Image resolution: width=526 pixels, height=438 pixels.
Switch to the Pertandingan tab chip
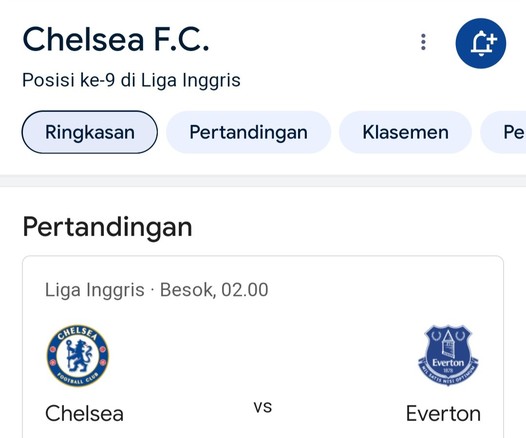pyautogui.click(x=249, y=132)
